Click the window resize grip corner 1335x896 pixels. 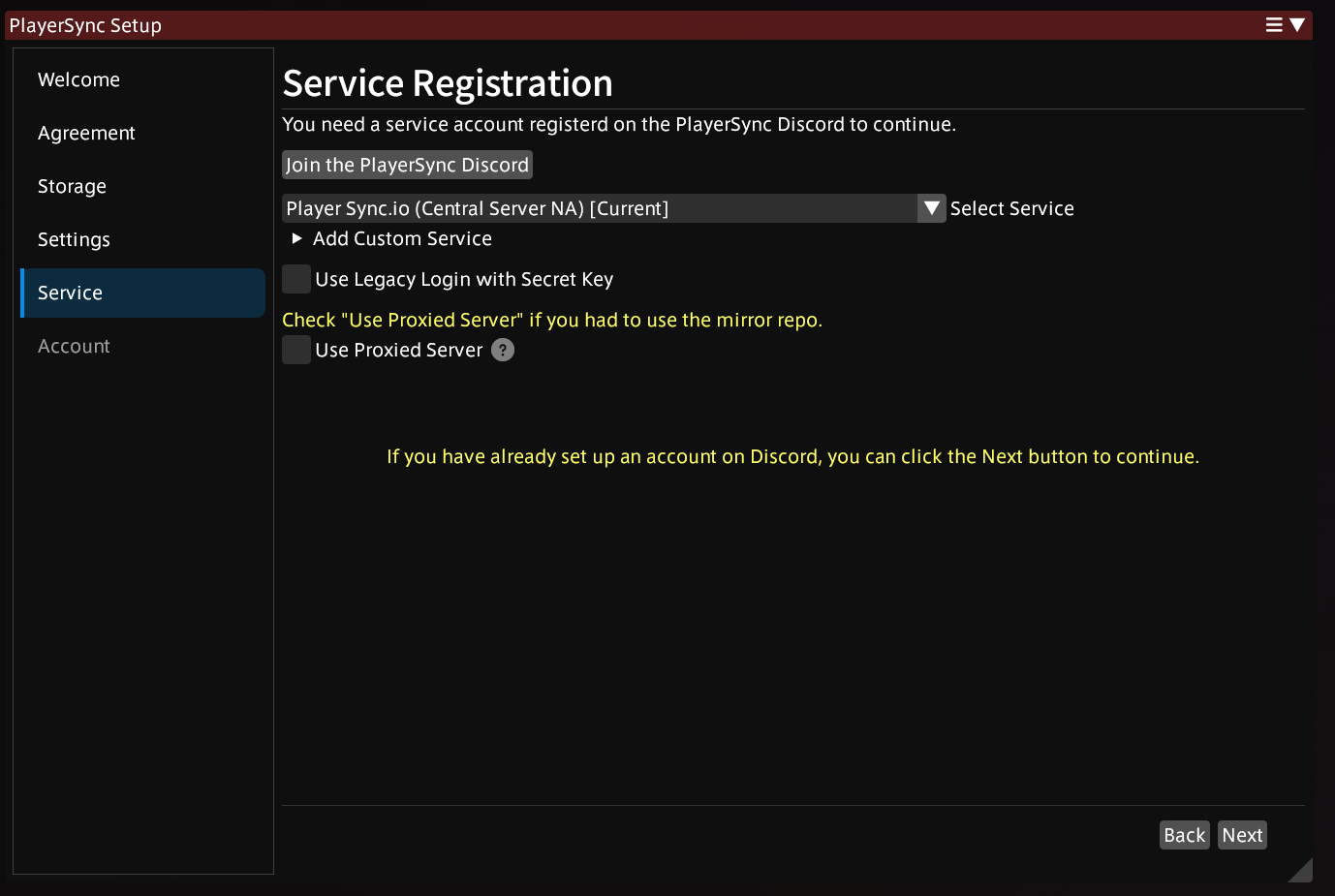[1301, 870]
